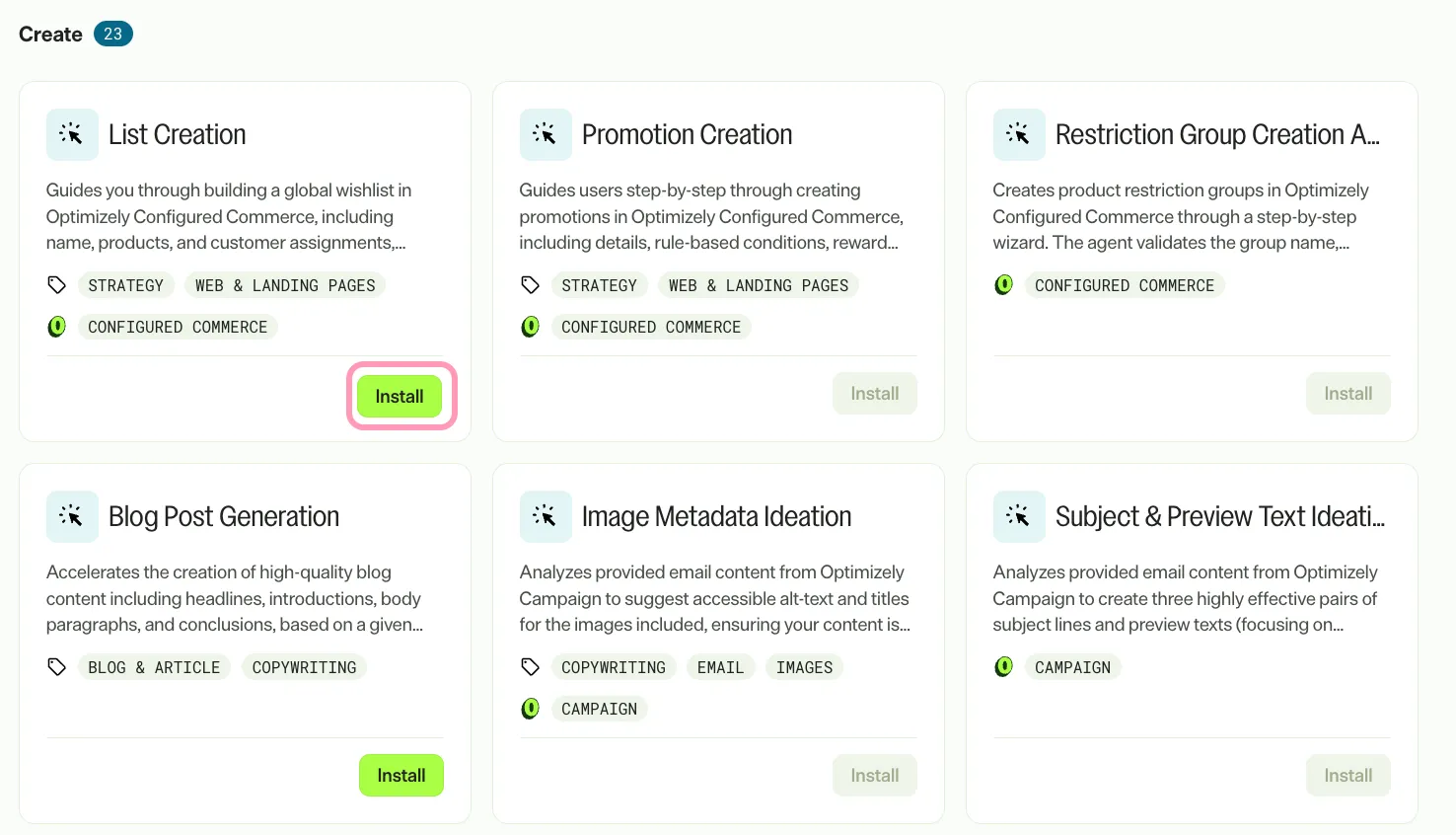Select the EMAIL tag

[x=721, y=667]
